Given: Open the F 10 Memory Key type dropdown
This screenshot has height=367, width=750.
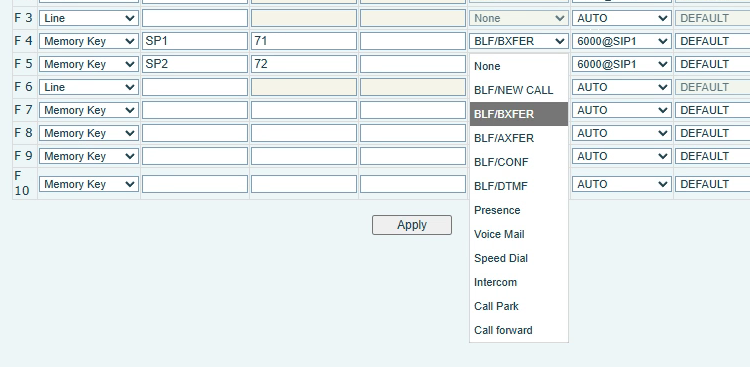Looking at the screenshot, I should point(89,184).
